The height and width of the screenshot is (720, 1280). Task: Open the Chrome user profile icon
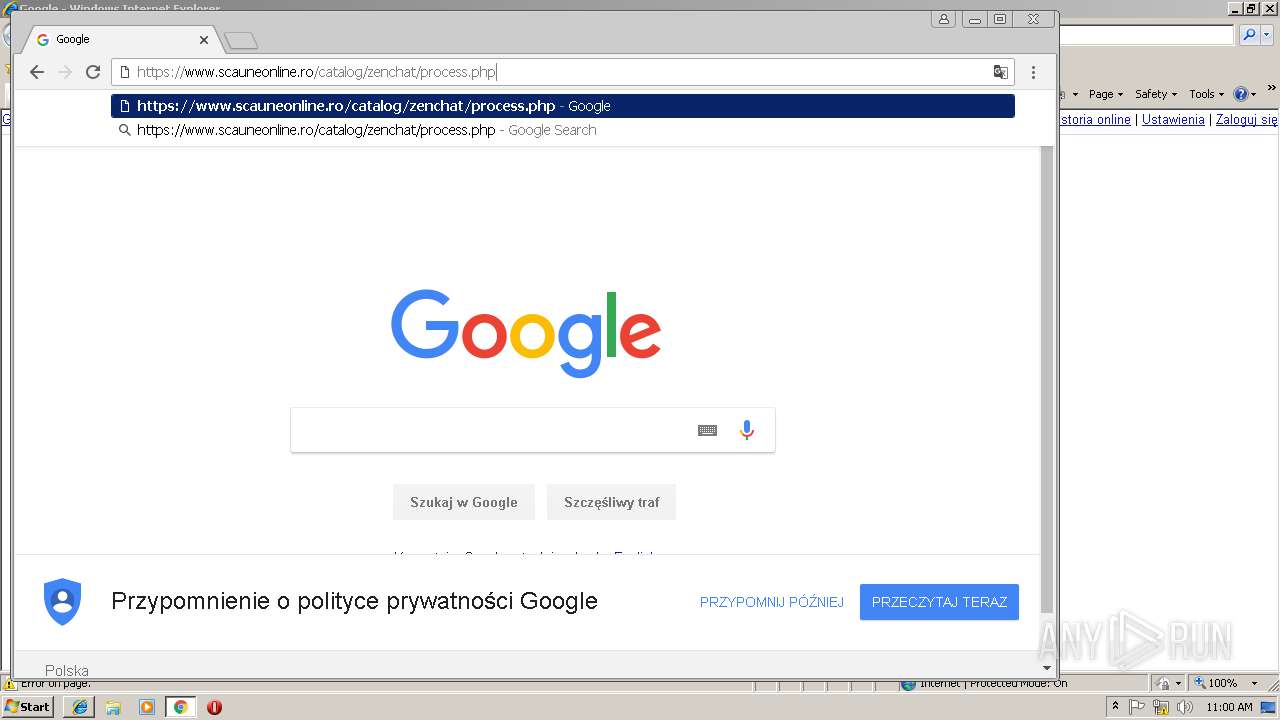click(x=943, y=19)
